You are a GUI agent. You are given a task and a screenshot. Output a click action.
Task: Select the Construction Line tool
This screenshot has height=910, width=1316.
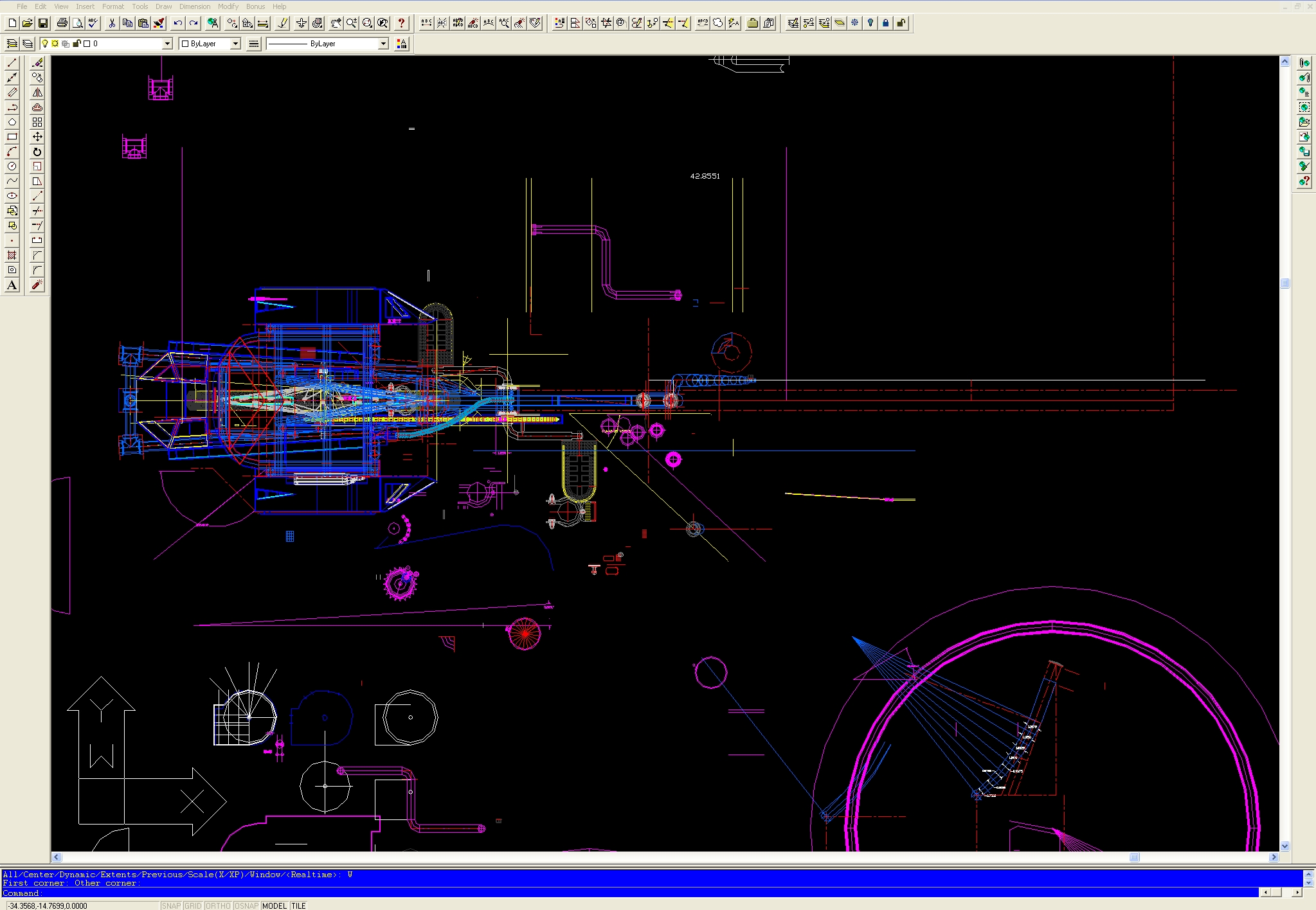coord(12,77)
